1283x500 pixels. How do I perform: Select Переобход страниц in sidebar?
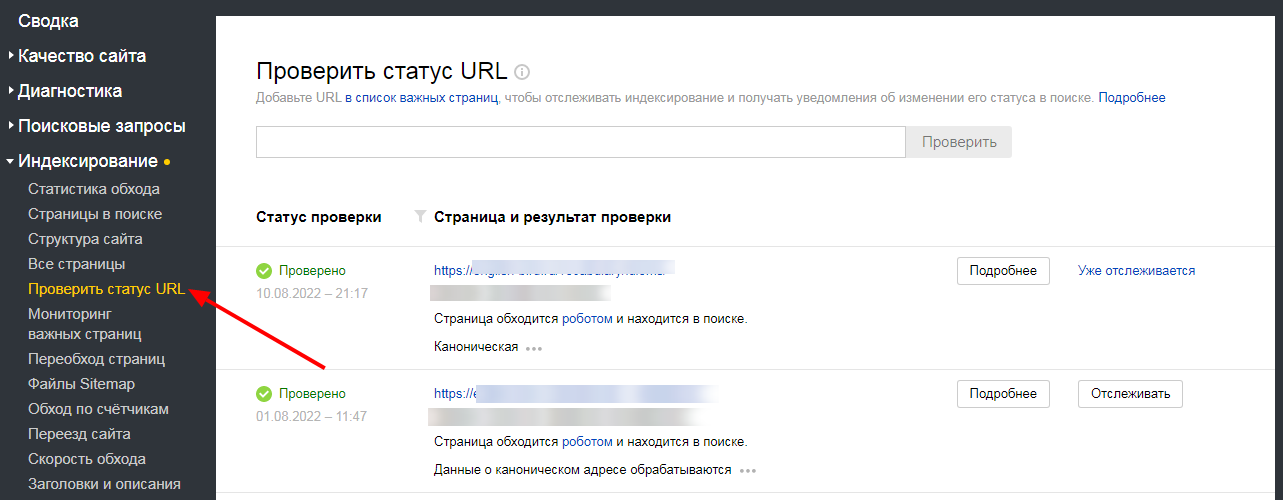96,359
